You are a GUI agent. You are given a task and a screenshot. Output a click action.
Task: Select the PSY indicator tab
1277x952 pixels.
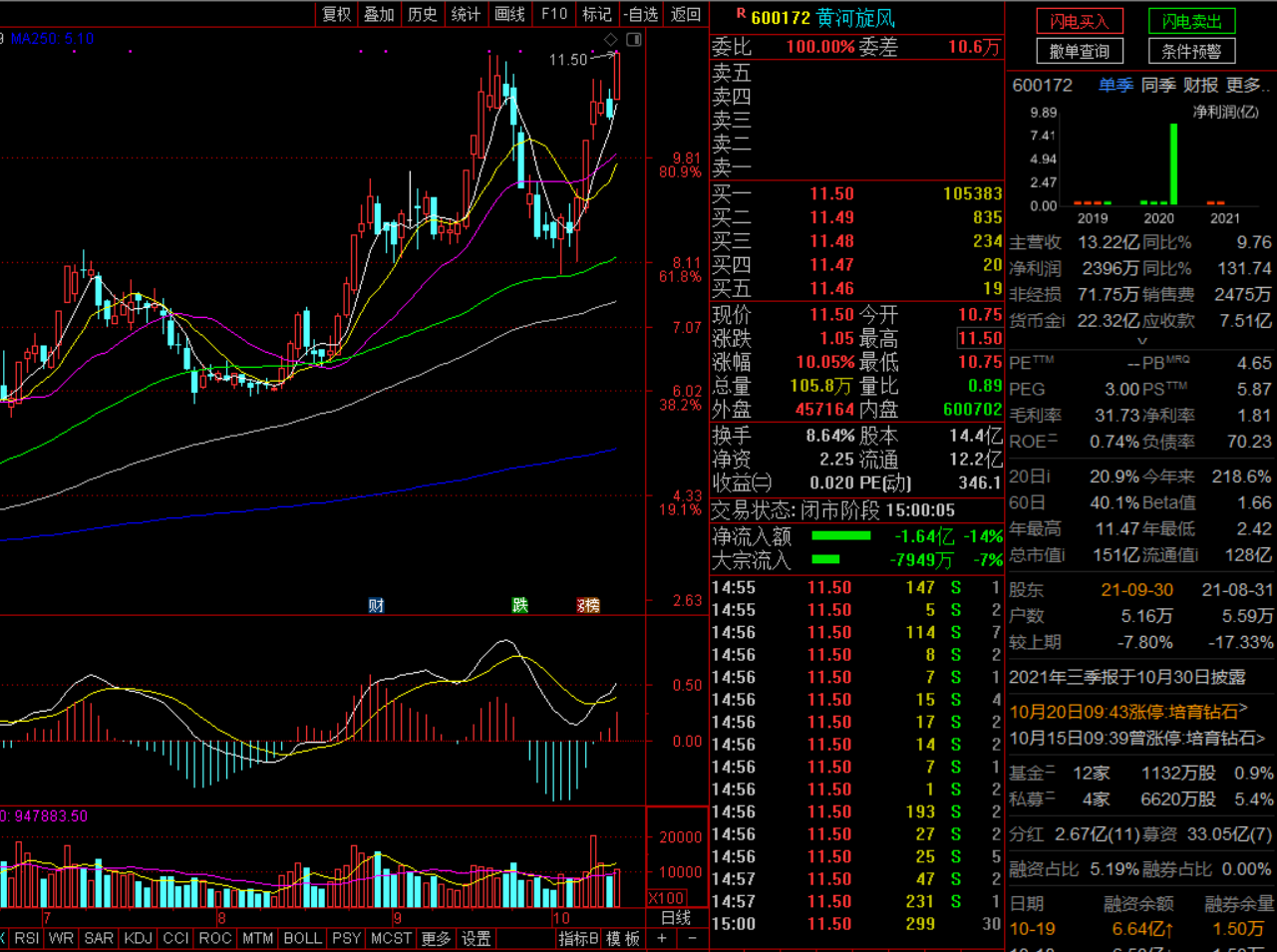346,939
